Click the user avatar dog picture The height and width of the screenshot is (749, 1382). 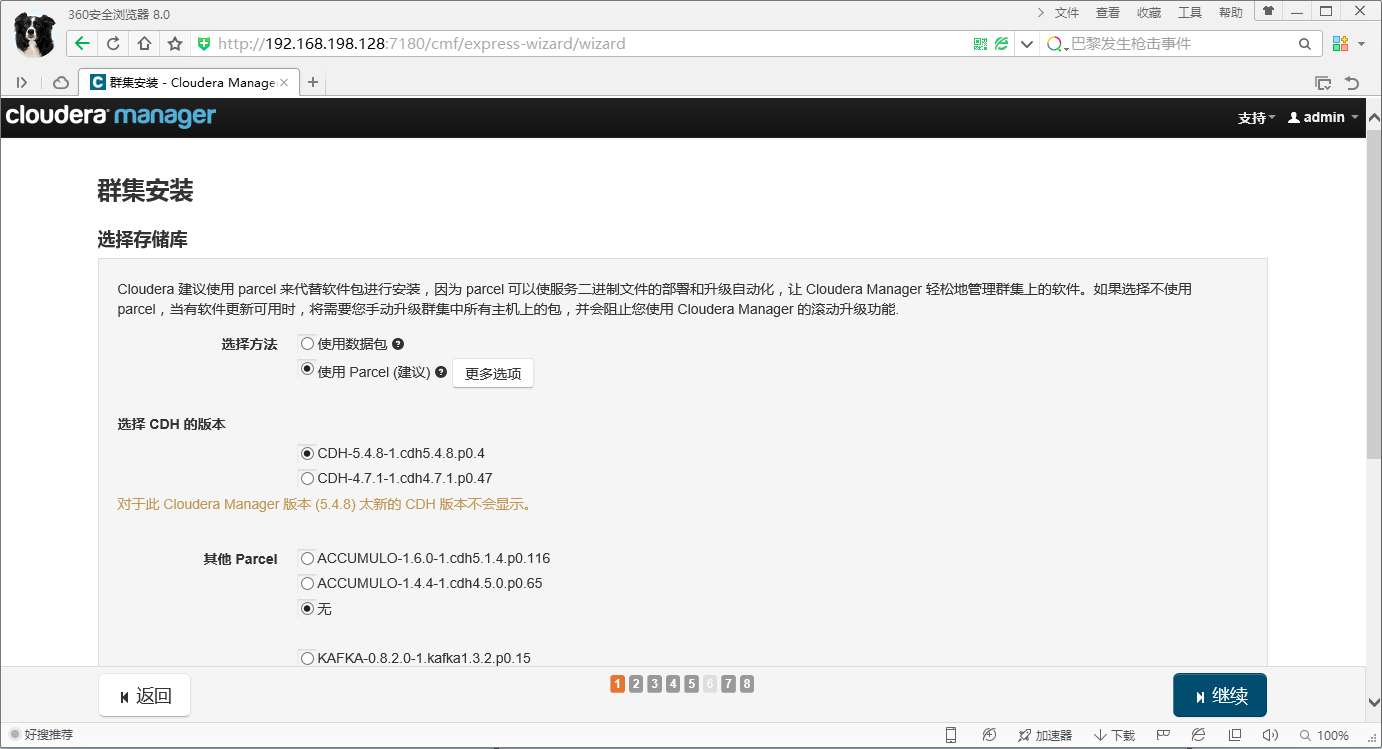click(x=35, y=35)
